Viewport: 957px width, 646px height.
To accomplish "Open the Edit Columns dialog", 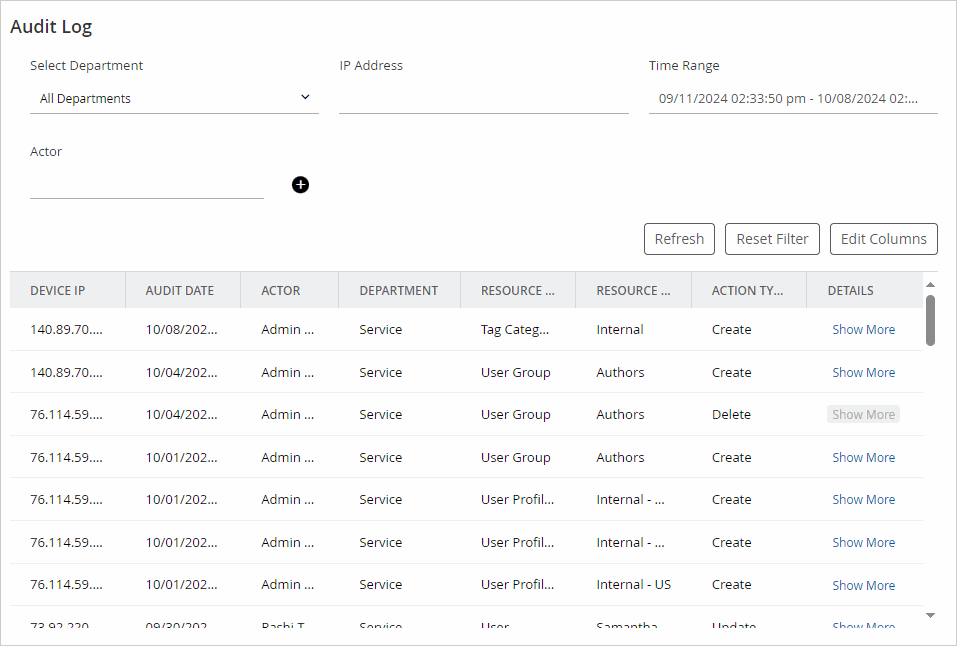I will (883, 239).
